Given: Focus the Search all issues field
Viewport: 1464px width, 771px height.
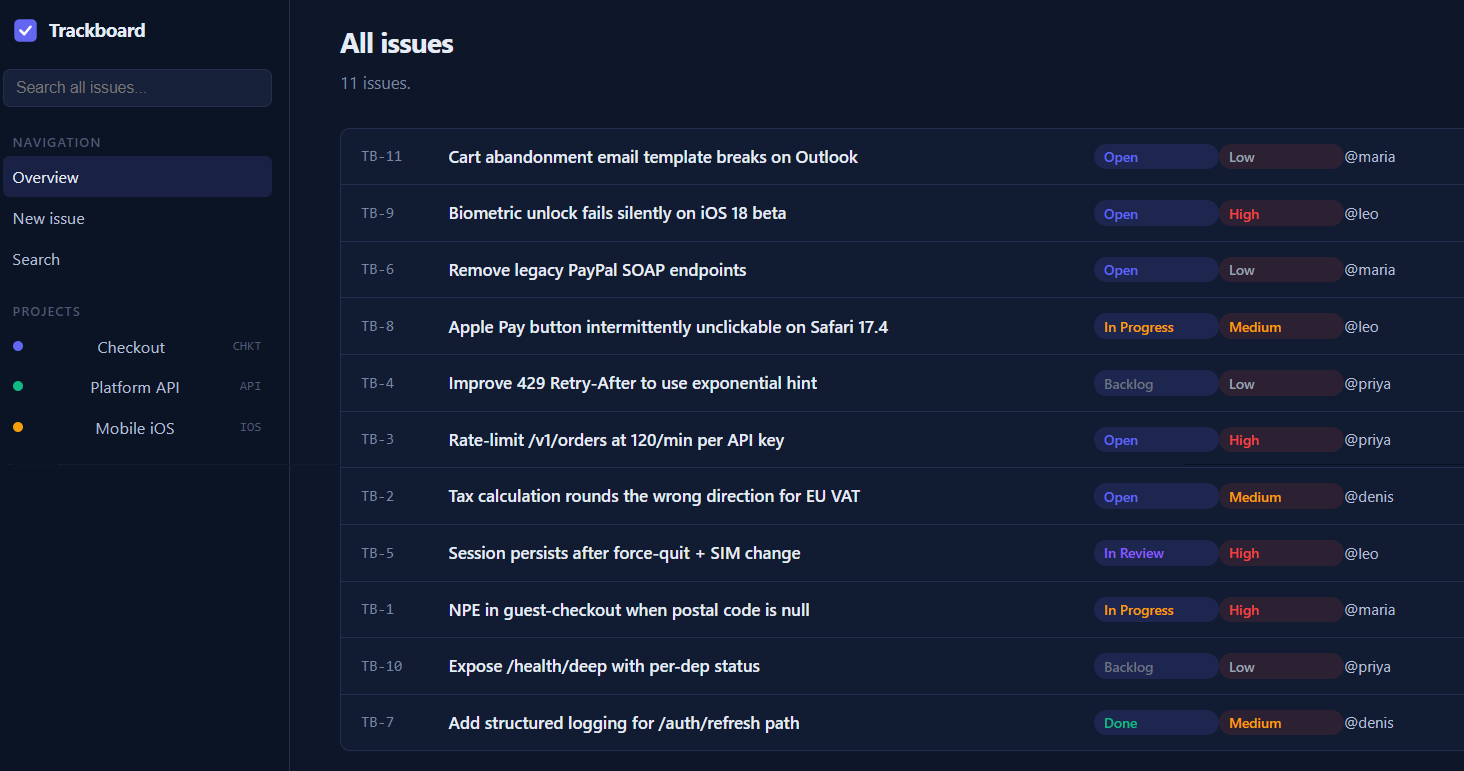Looking at the screenshot, I should pos(137,88).
